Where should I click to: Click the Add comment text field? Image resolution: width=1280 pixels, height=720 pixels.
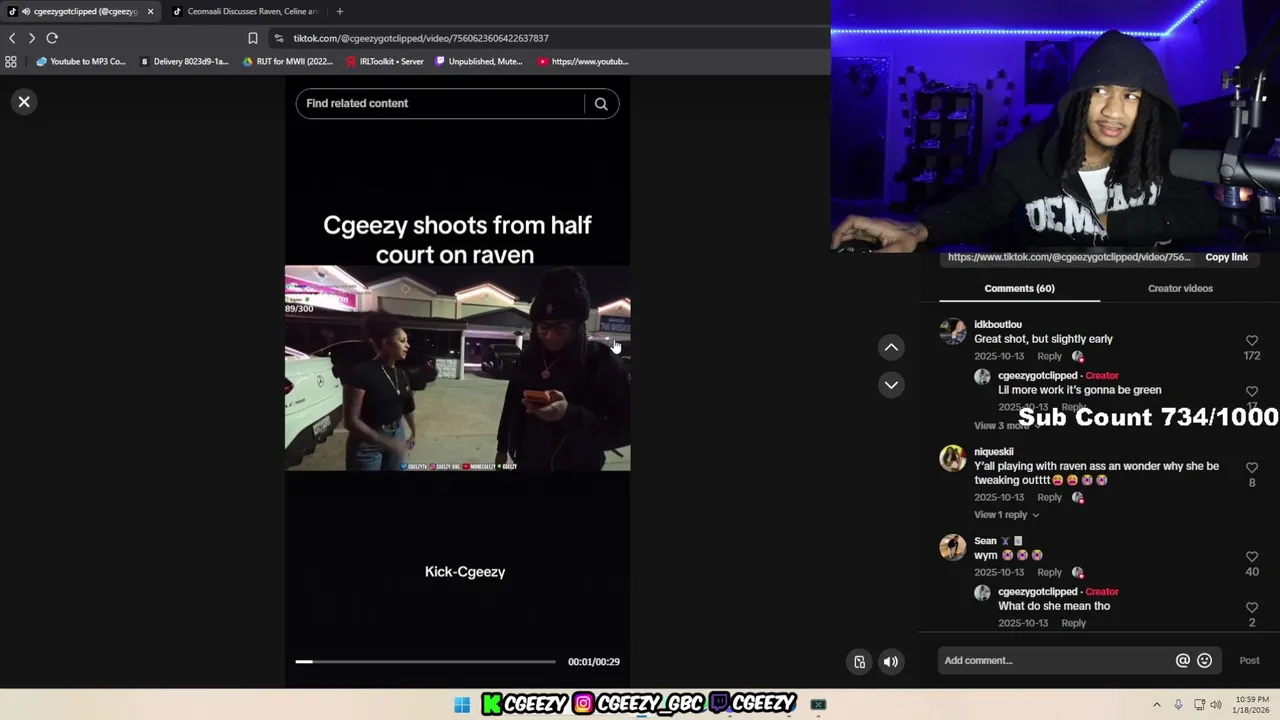coord(1055,660)
